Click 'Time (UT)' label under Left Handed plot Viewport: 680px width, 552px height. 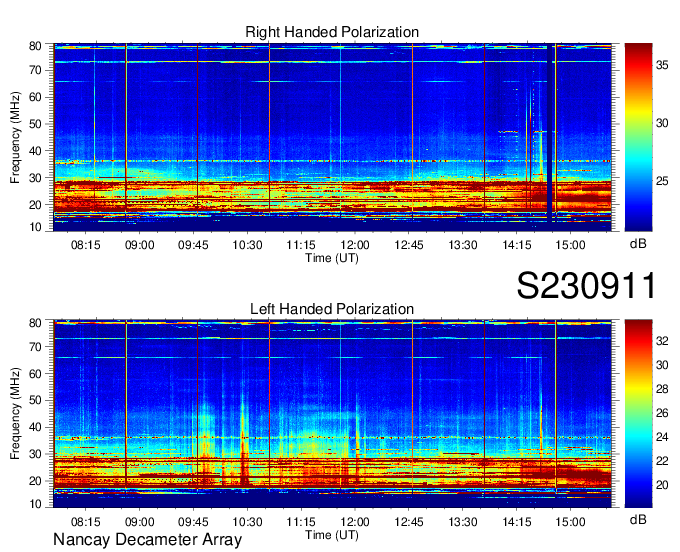pyautogui.click(x=332, y=535)
